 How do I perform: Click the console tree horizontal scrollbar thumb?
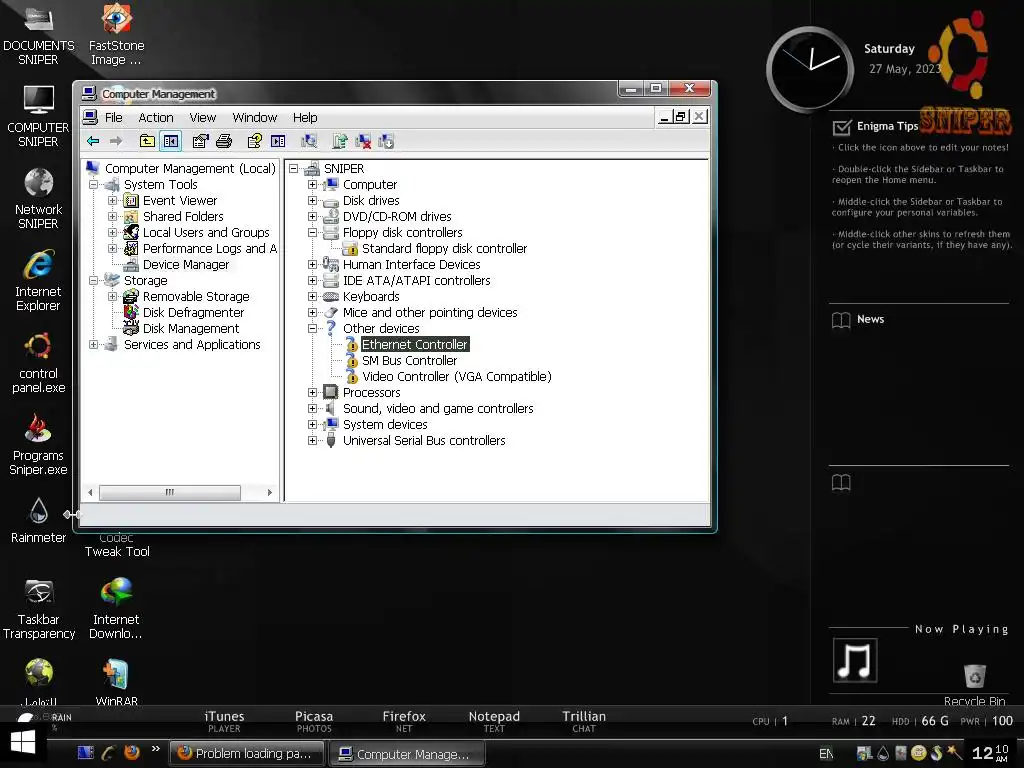170,492
